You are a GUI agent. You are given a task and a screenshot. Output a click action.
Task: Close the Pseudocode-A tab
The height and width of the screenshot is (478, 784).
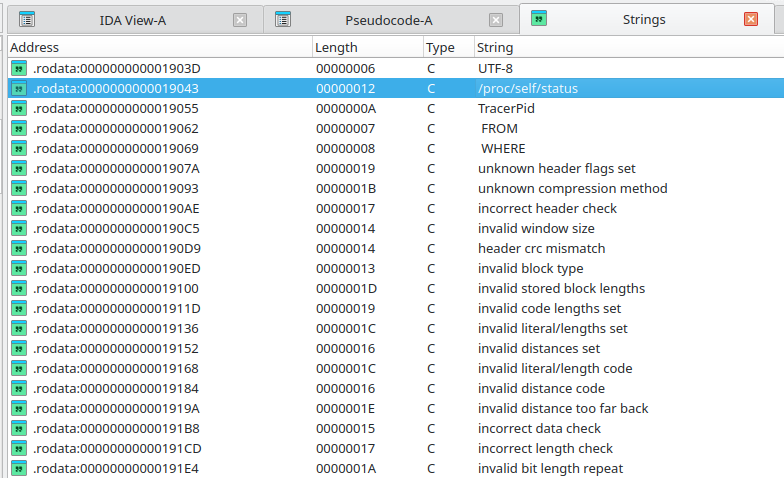pyautogui.click(x=496, y=20)
